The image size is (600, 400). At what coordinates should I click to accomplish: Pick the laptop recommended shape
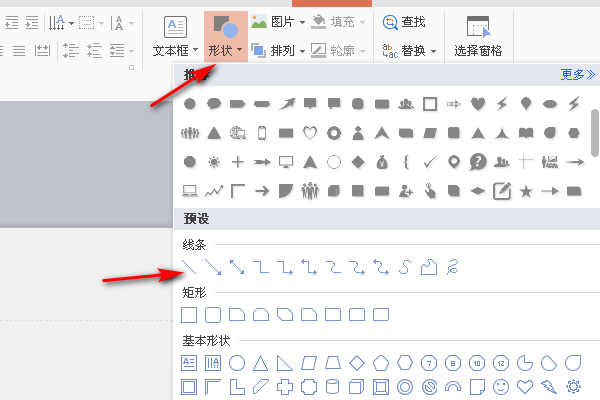[190, 191]
